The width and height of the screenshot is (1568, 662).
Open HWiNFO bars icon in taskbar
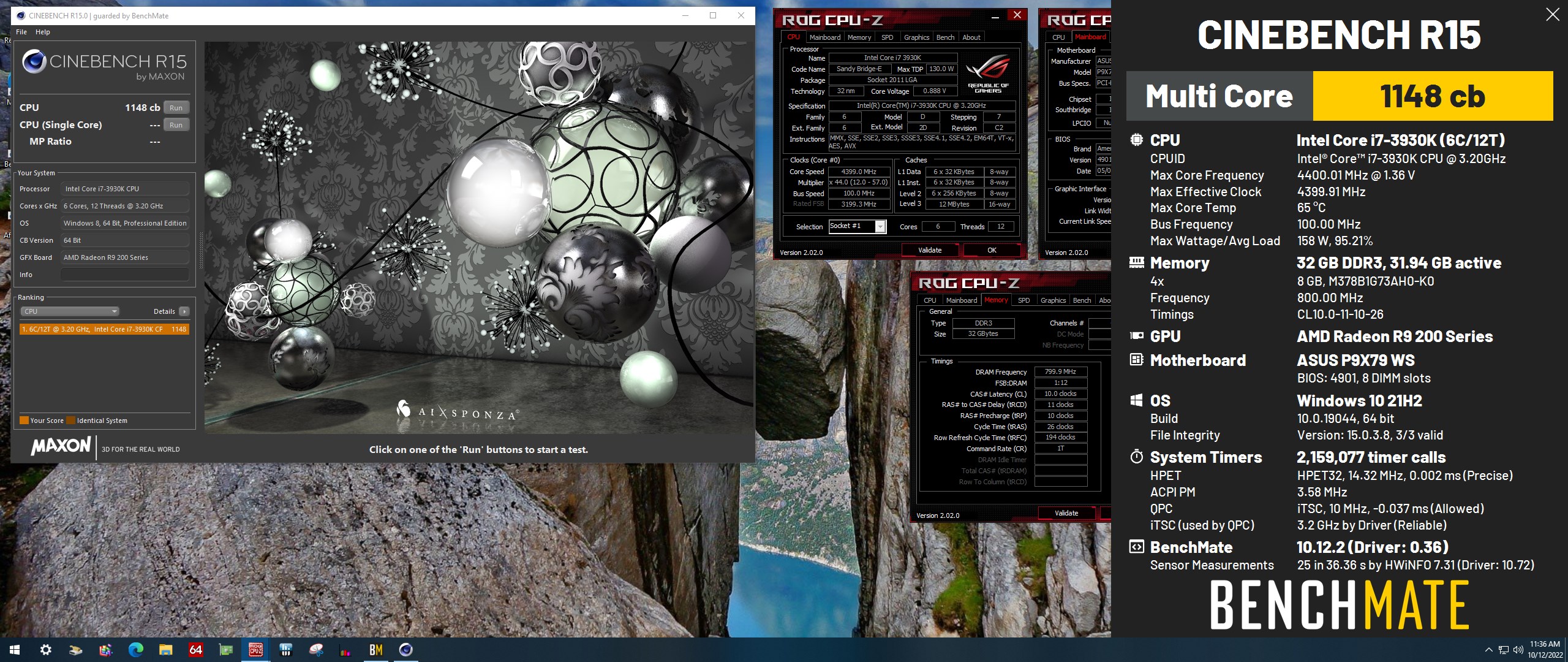pyautogui.click(x=285, y=650)
